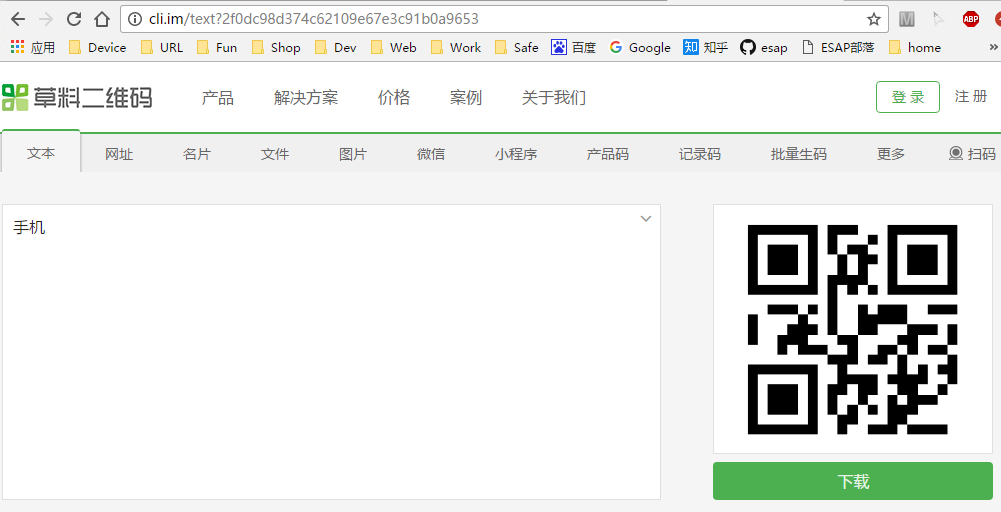Screen dimensions: 1001x512
Task: Open the Device bookmark folder
Action: [x=97, y=47]
